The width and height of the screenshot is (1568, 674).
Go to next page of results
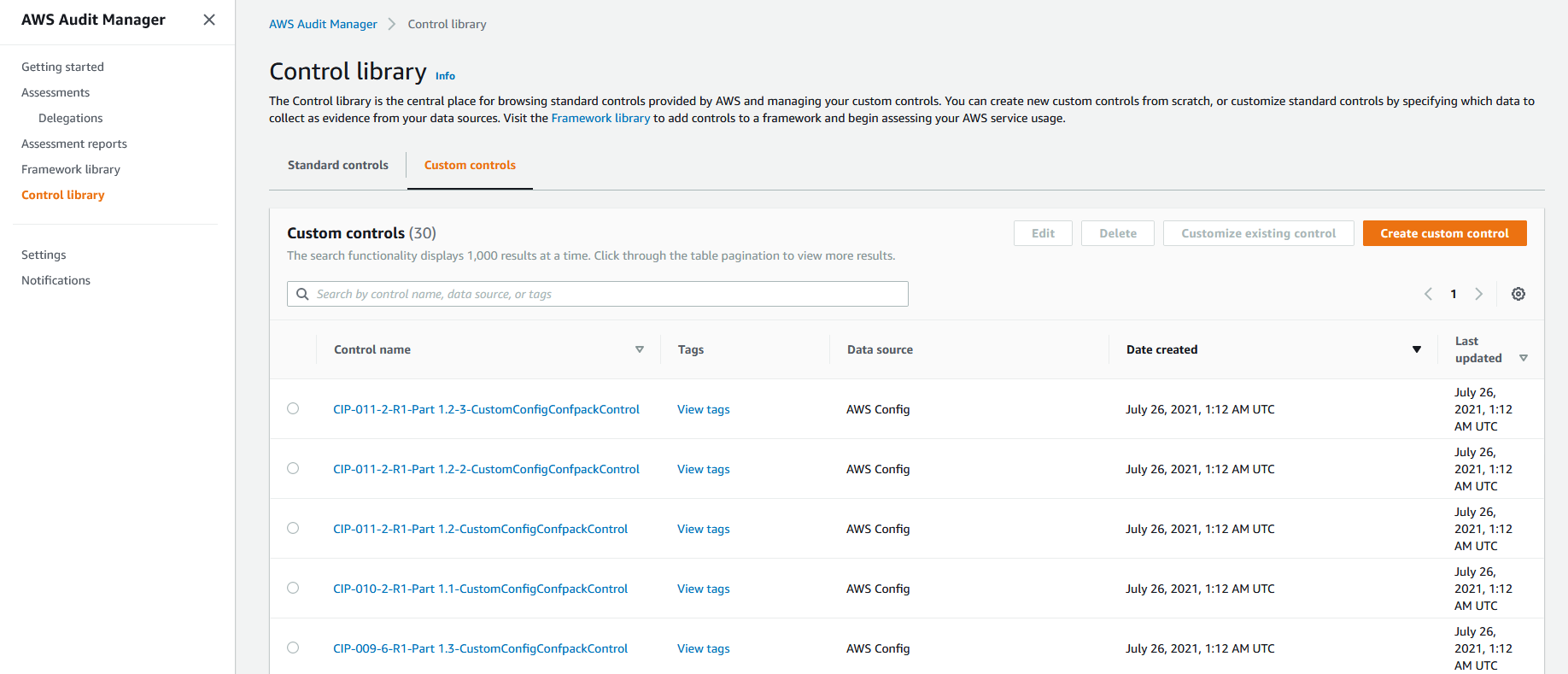[x=1479, y=294]
